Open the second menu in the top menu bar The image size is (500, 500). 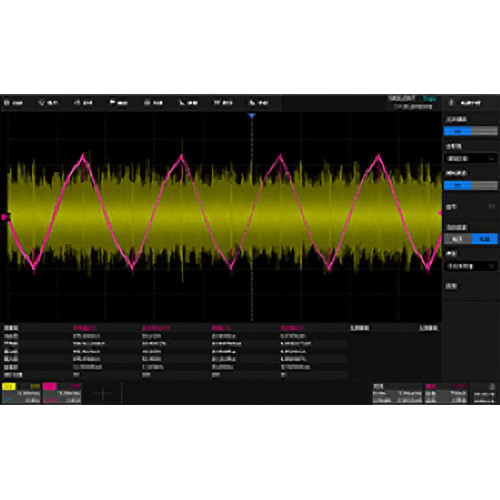pyautogui.click(x=49, y=103)
